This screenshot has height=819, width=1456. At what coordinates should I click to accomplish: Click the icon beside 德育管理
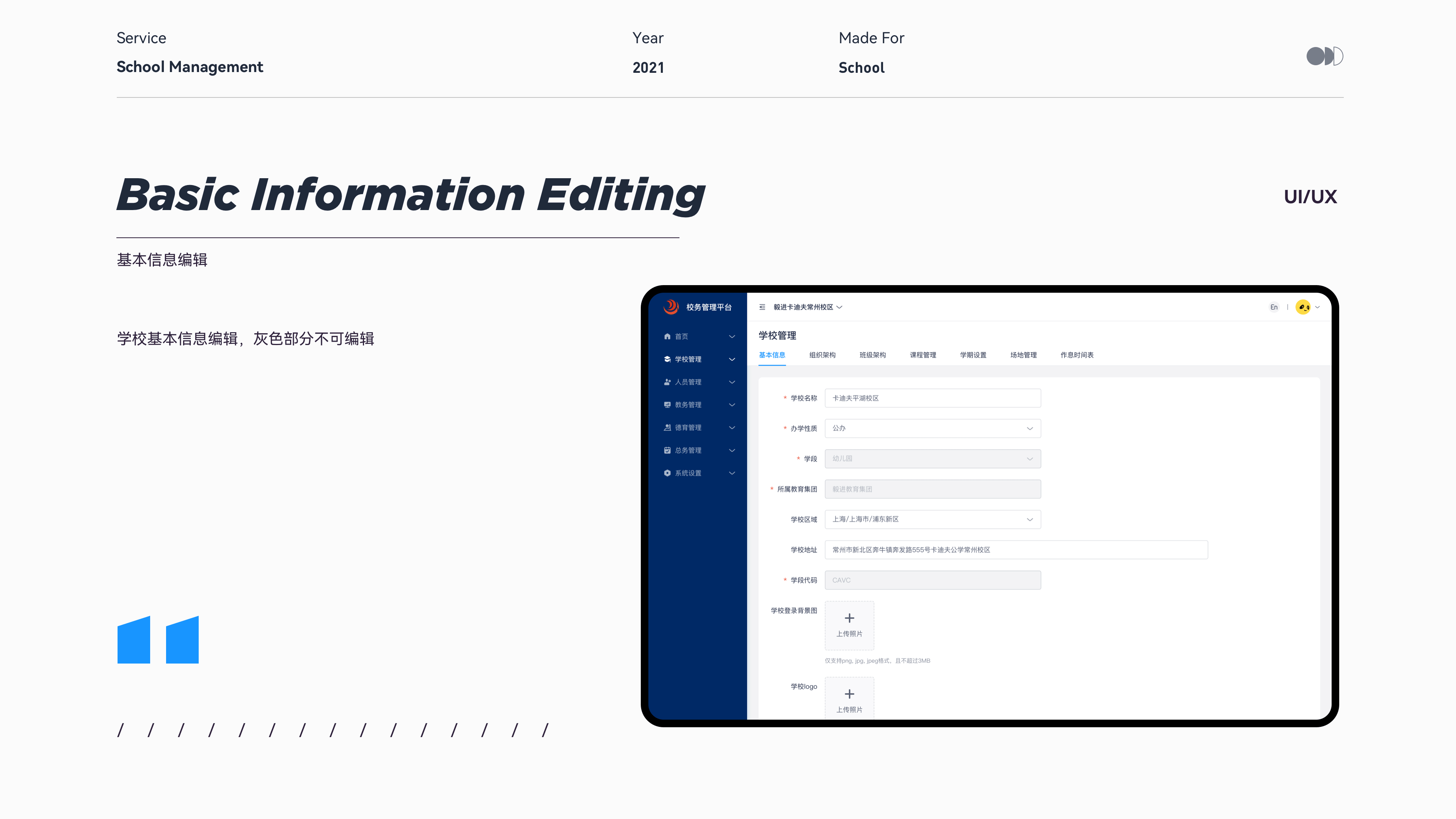point(667,427)
